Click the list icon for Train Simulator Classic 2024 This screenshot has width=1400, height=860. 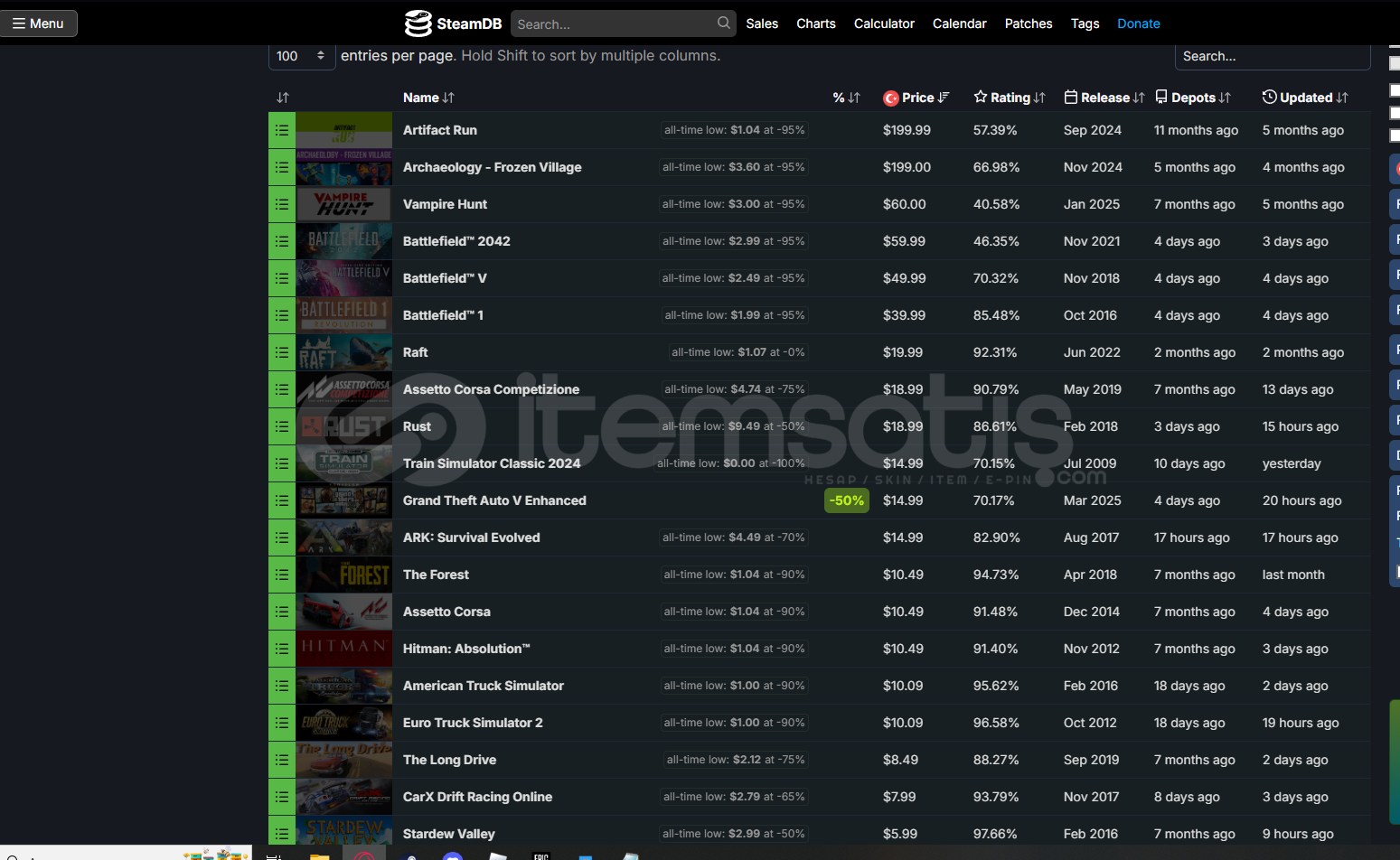click(282, 463)
